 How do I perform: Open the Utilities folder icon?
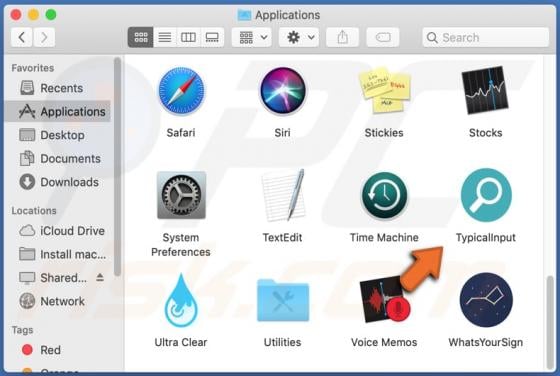283,301
